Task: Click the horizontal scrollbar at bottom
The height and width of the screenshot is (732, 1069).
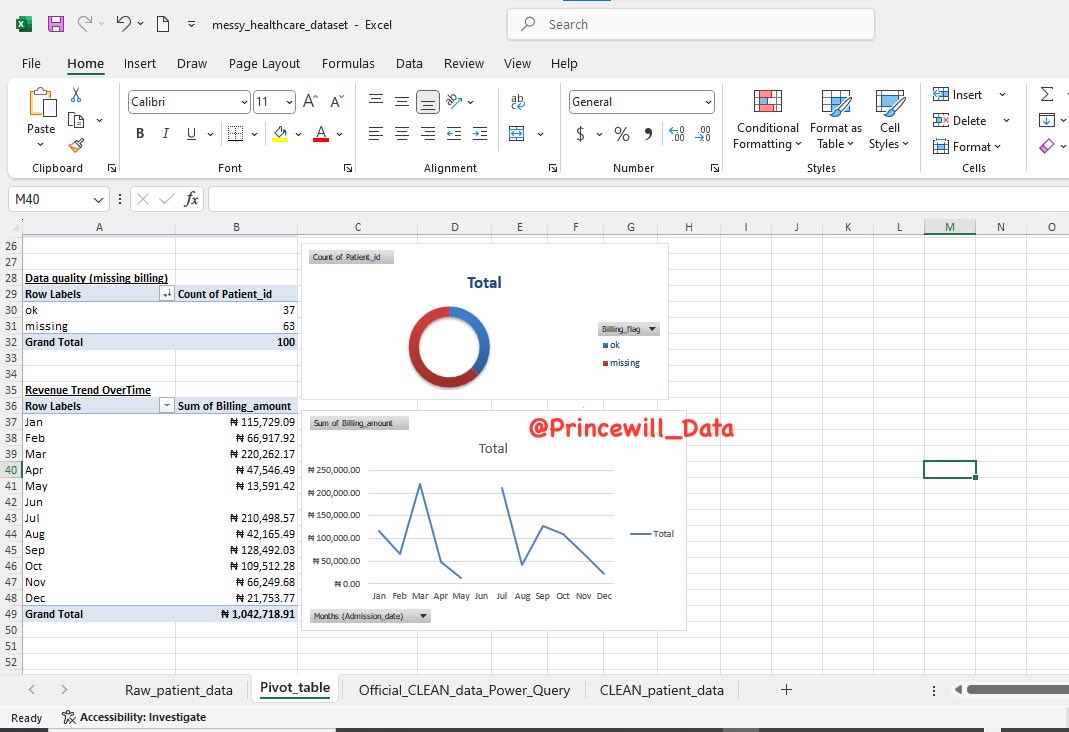Action: (x=1017, y=690)
